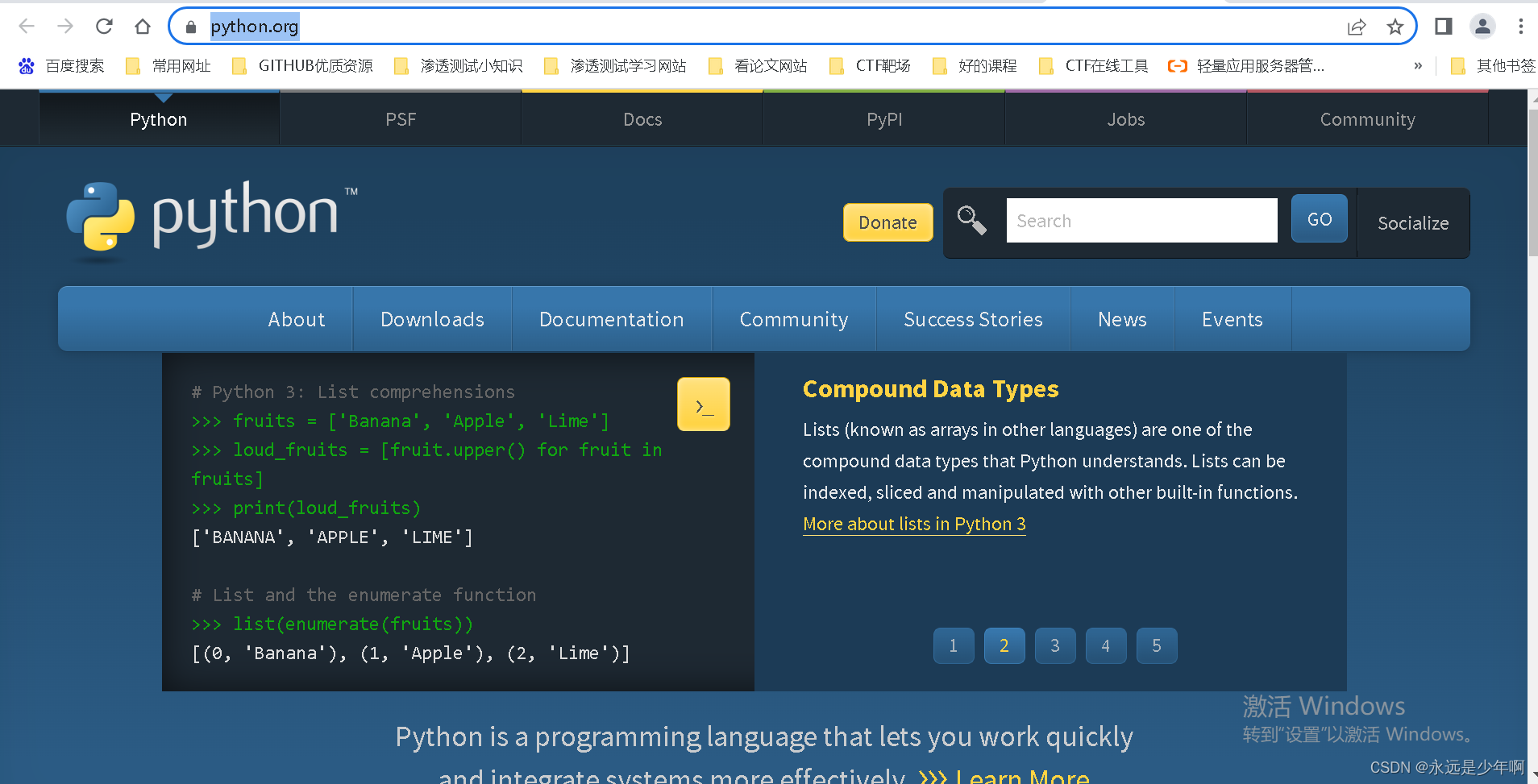The image size is (1538, 784).
Task: Open the CTF在线工具 bookmark folder
Action: (x=1094, y=66)
